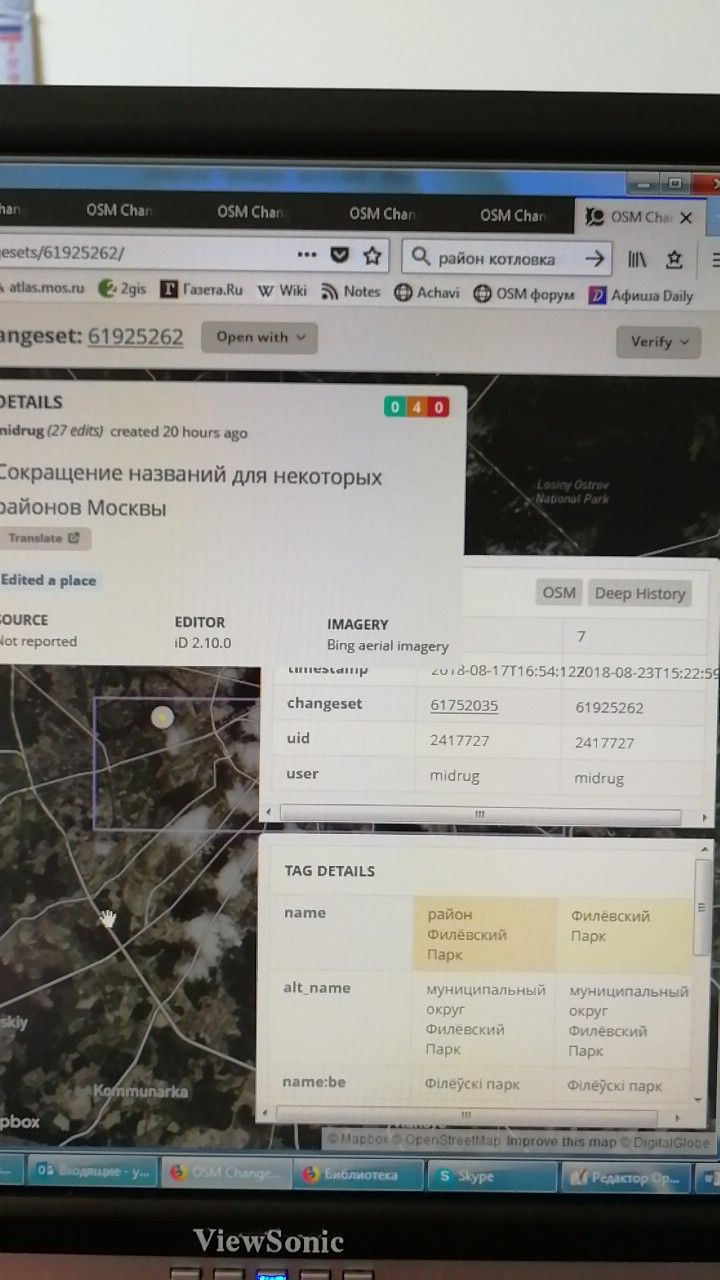The height and width of the screenshot is (1280, 720).
Task: Open the Achavi bookmark
Action: point(427,292)
